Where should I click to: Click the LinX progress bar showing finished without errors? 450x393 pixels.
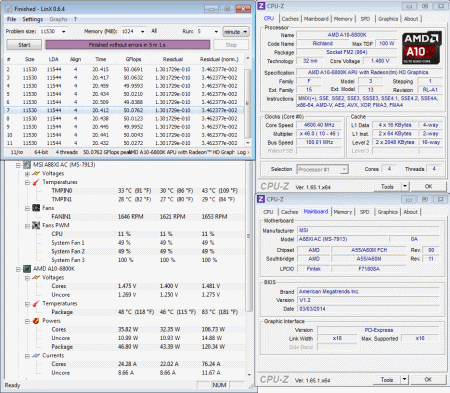tap(128, 45)
